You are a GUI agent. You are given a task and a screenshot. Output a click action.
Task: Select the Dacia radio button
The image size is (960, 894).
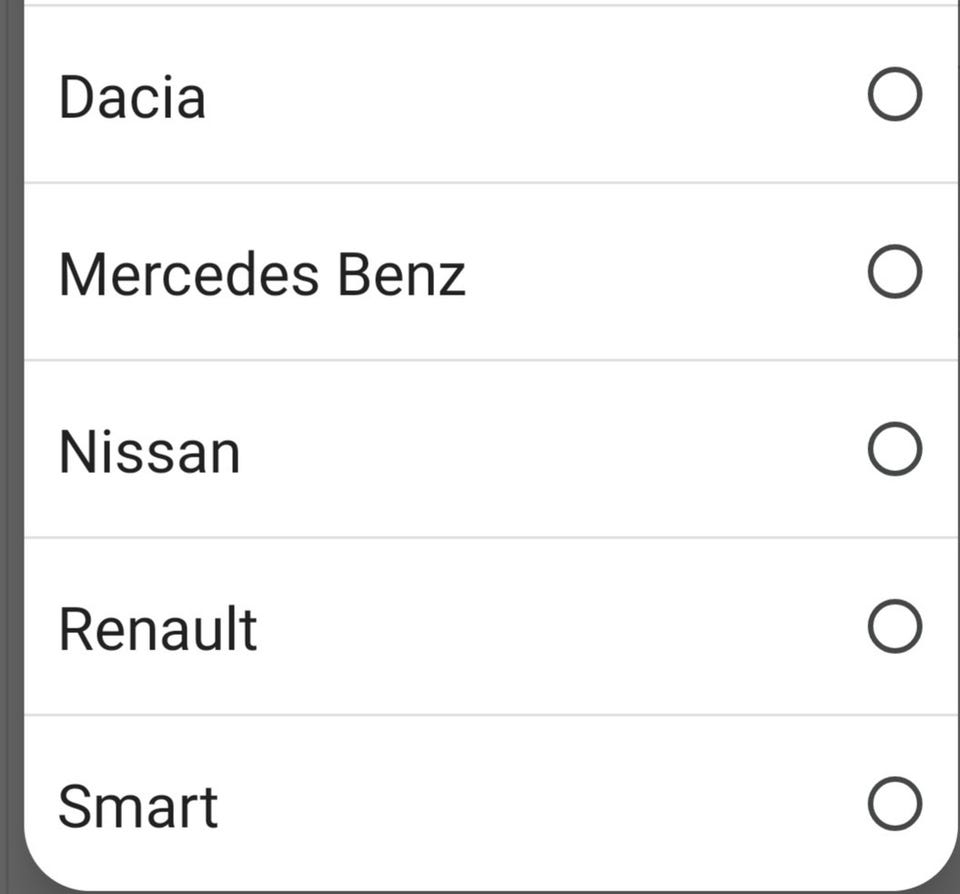point(894,95)
